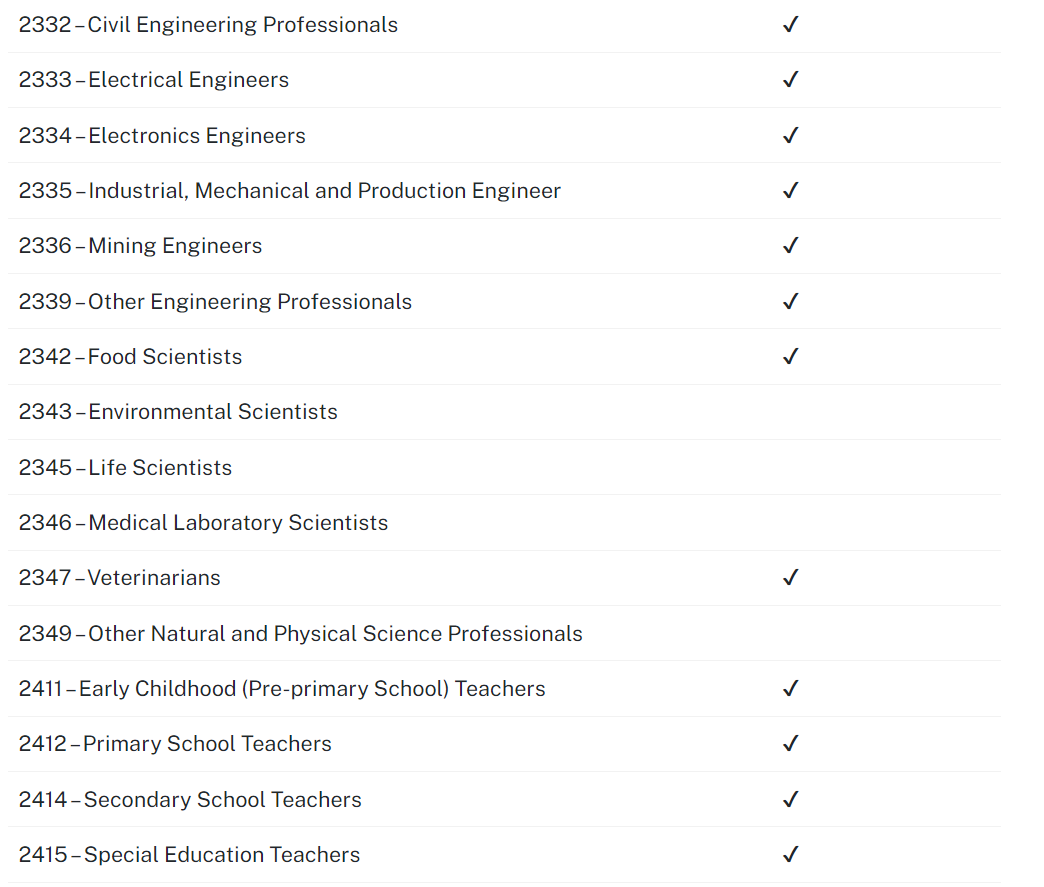Click the checkmark in the Veterinarians row
1044x887 pixels.
pos(790,578)
